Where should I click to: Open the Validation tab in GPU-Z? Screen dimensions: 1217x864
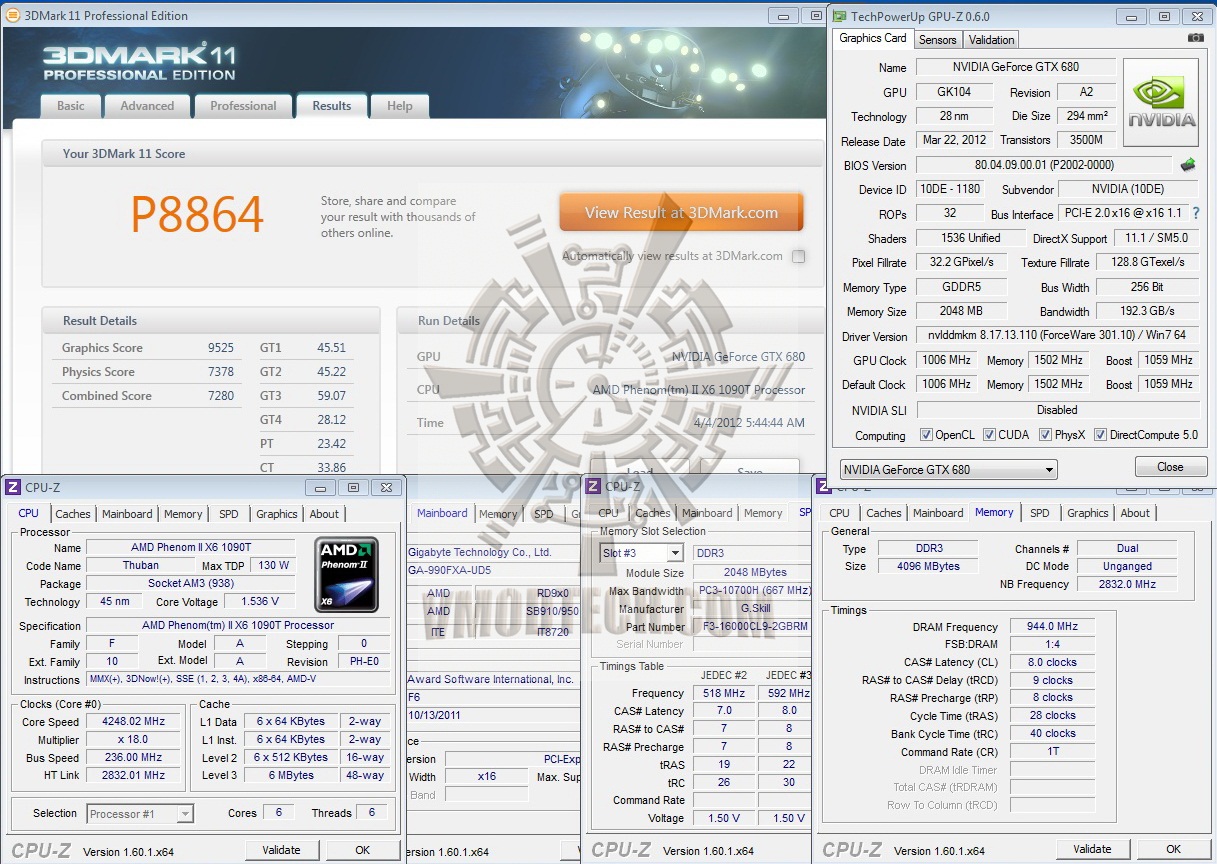click(992, 40)
